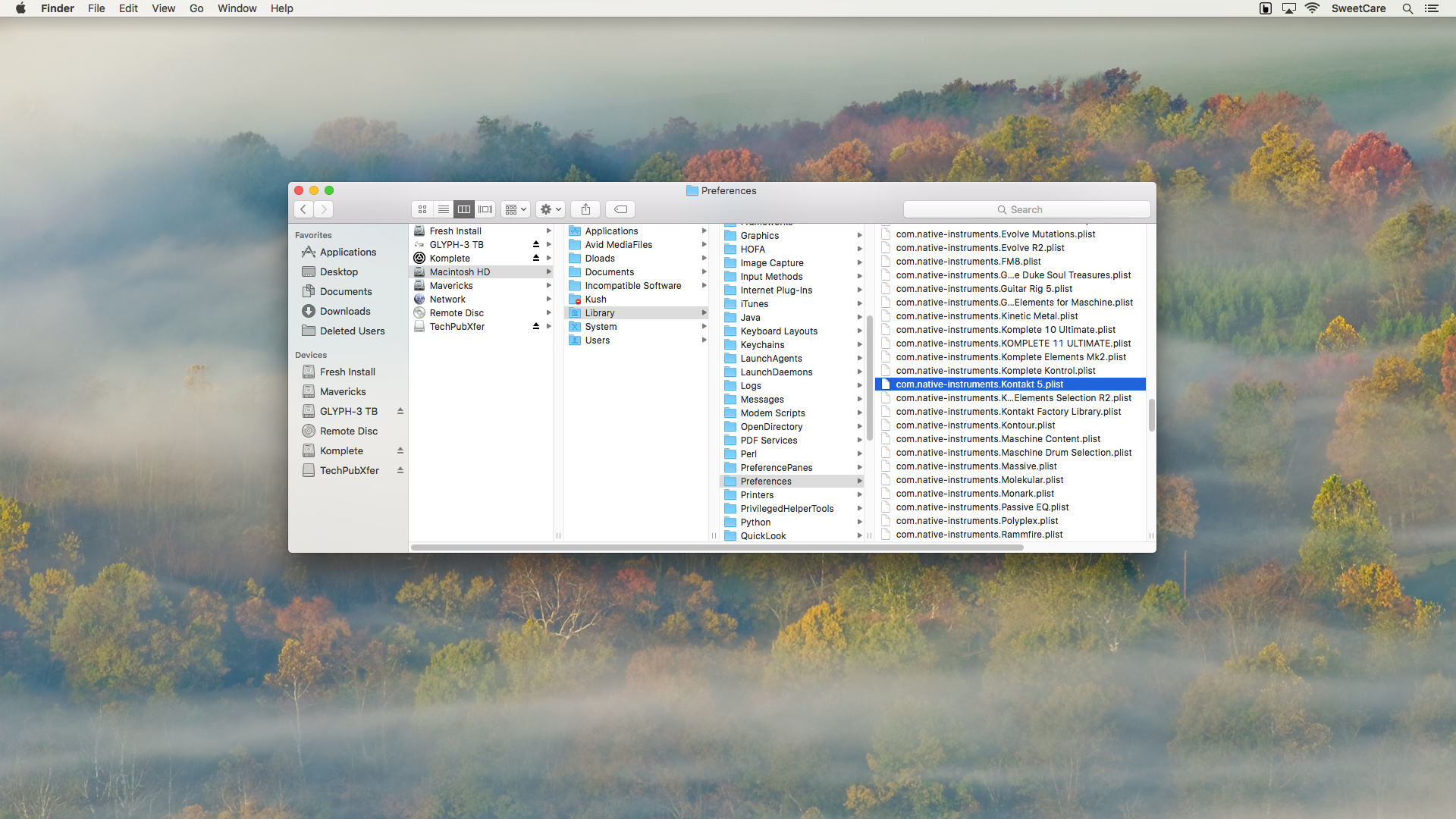Expand Incompatible Software via its arrow
The image size is (1456, 819).
pyautogui.click(x=704, y=285)
